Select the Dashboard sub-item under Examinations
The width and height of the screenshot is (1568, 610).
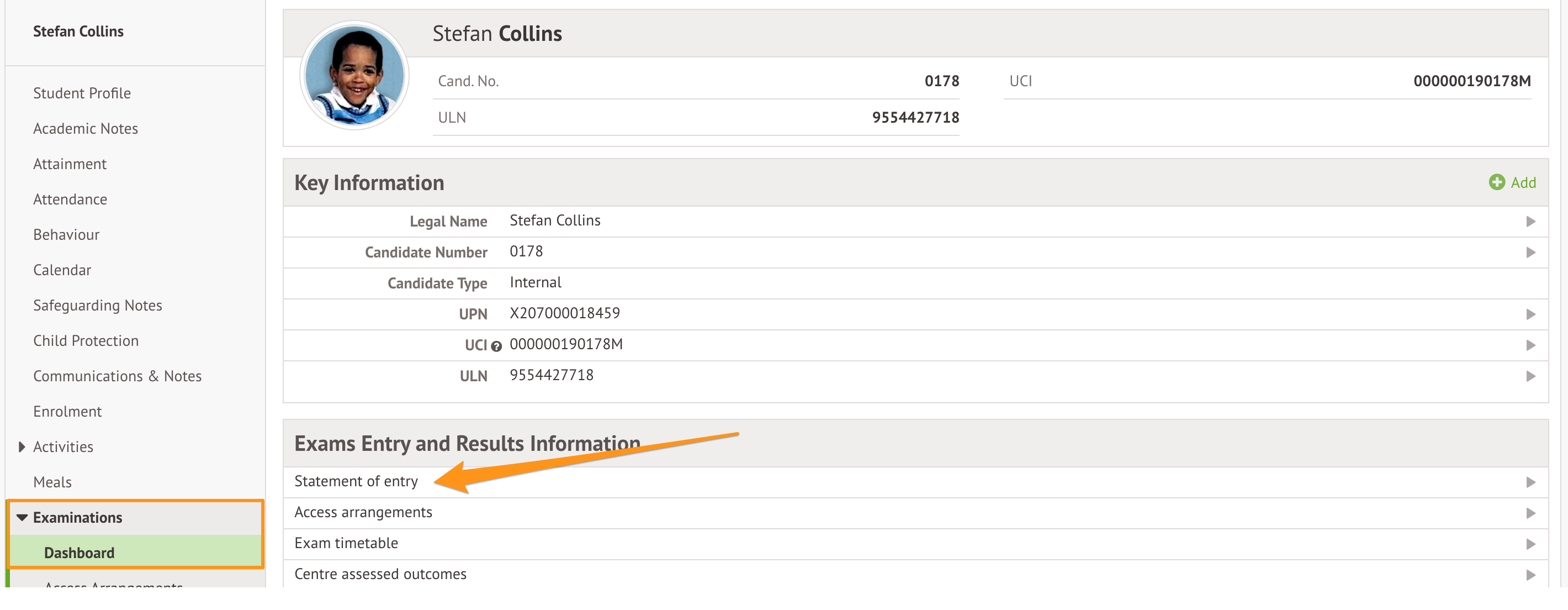pyautogui.click(x=79, y=553)
